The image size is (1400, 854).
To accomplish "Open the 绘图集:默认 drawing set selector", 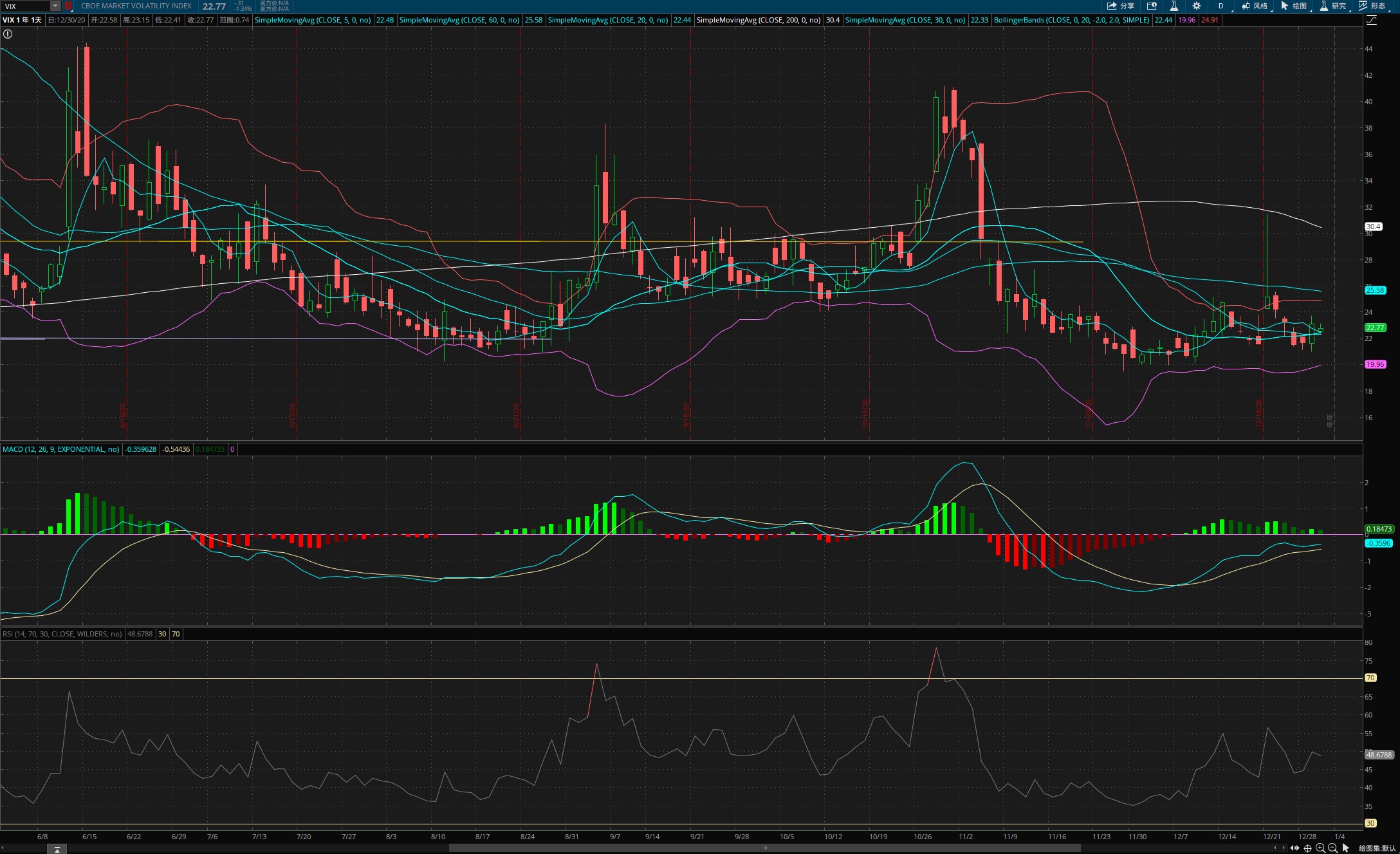I will tap(1377, 848).
